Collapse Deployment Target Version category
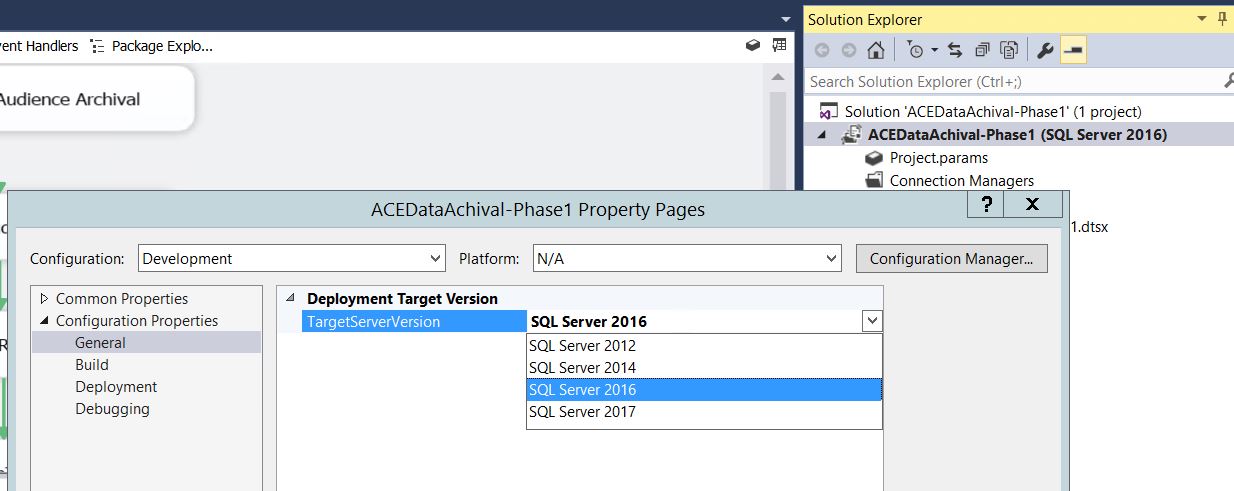The width and height of the screenshot is (1234, 491). coord(290,298)
